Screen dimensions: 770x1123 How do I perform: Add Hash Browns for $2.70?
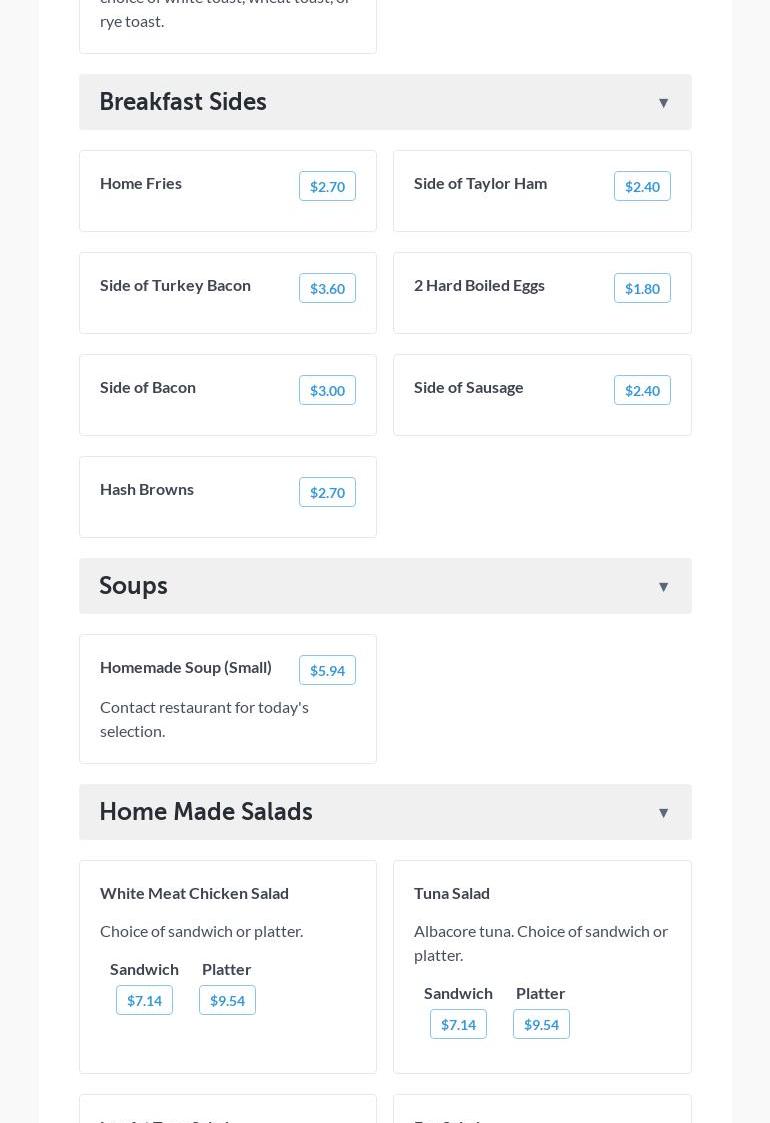[327, 492]
